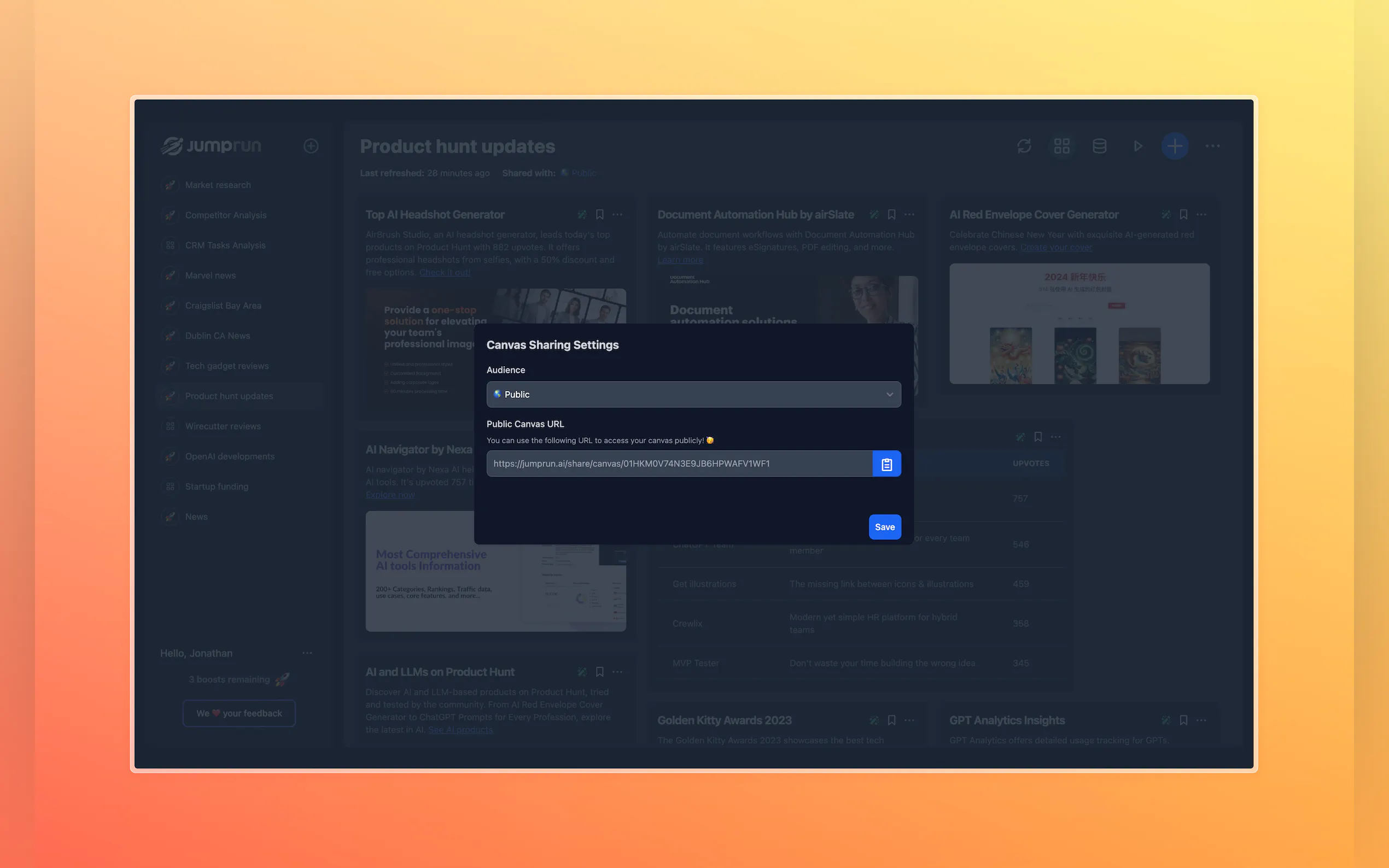Add new canvas via sidebar plus icon

tap(311, 146)
